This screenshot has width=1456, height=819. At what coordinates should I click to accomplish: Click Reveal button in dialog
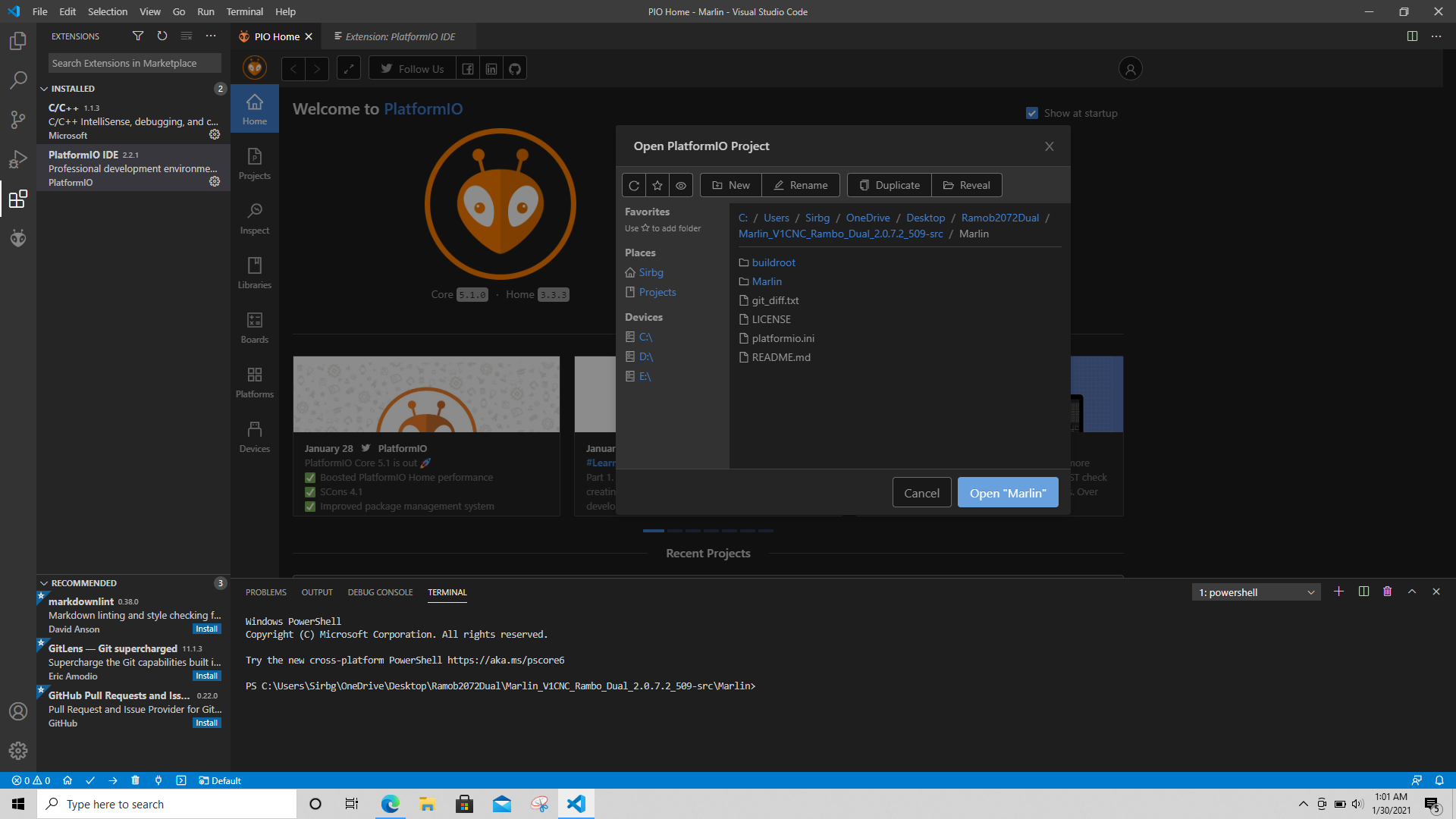pyautogui.click(x=967, y=185)
